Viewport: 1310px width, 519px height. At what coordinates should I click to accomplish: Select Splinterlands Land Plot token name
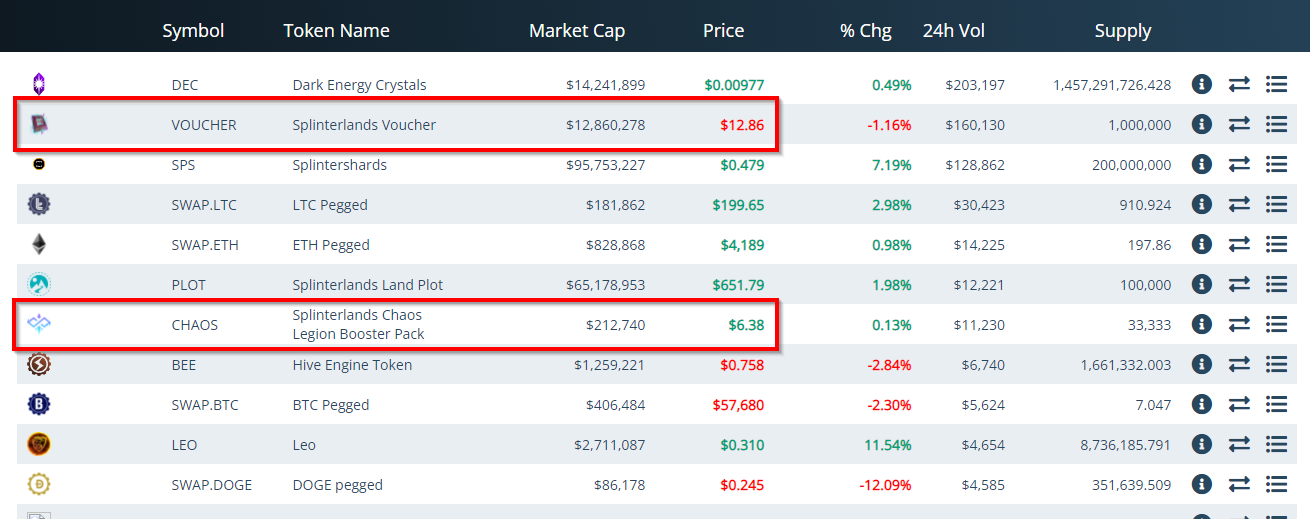[368, 285]
